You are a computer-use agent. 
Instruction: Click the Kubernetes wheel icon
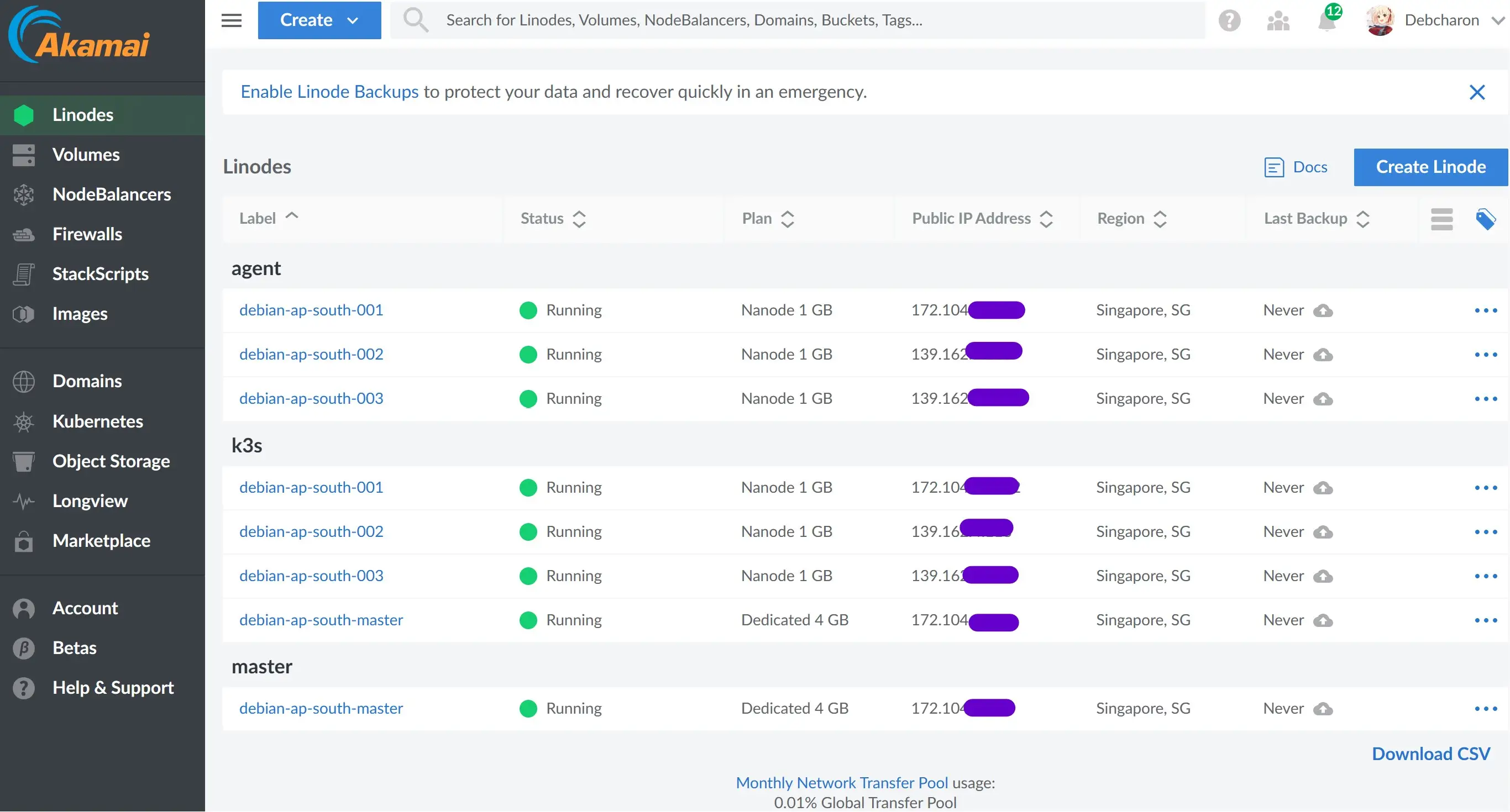coord(23,422)
